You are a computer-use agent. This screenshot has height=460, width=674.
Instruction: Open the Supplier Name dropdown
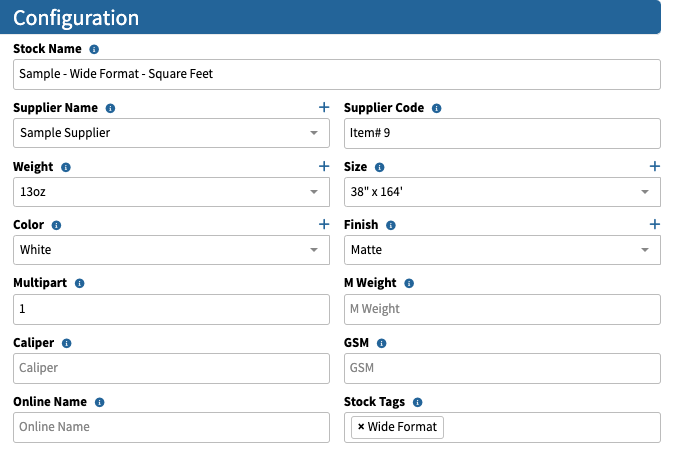click(172, 133)
